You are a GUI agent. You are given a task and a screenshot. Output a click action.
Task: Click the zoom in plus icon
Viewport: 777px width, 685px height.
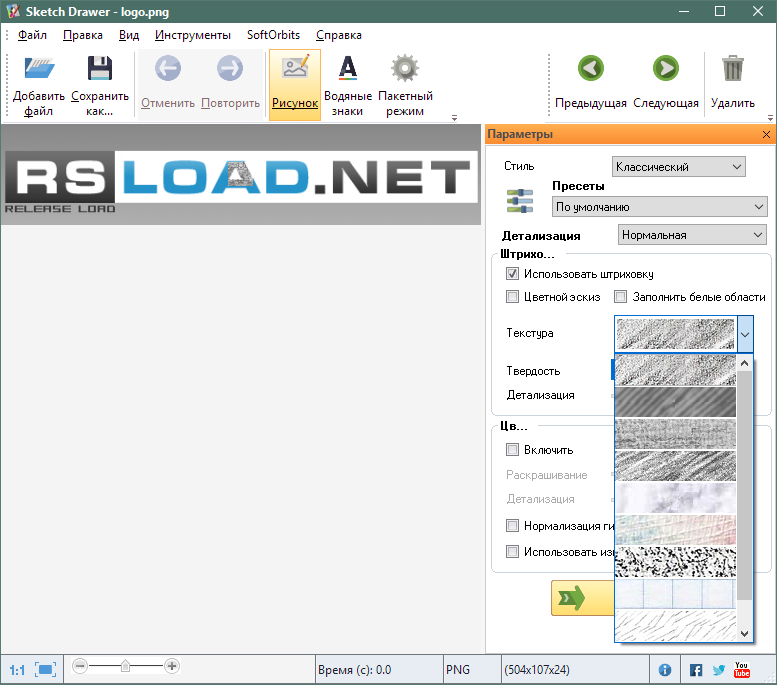pyautogui.click(x=172, y=666)
